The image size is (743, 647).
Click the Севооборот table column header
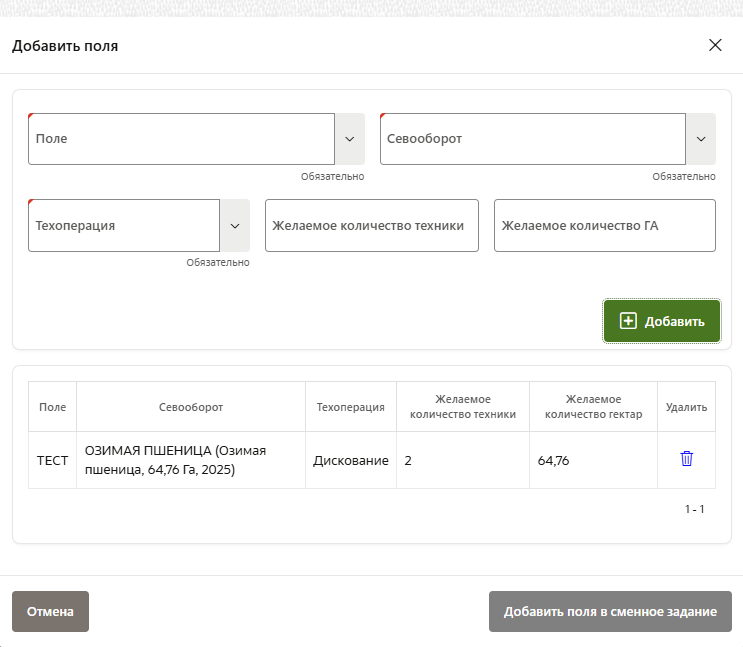pyautogui.click(x=191, y=407)
